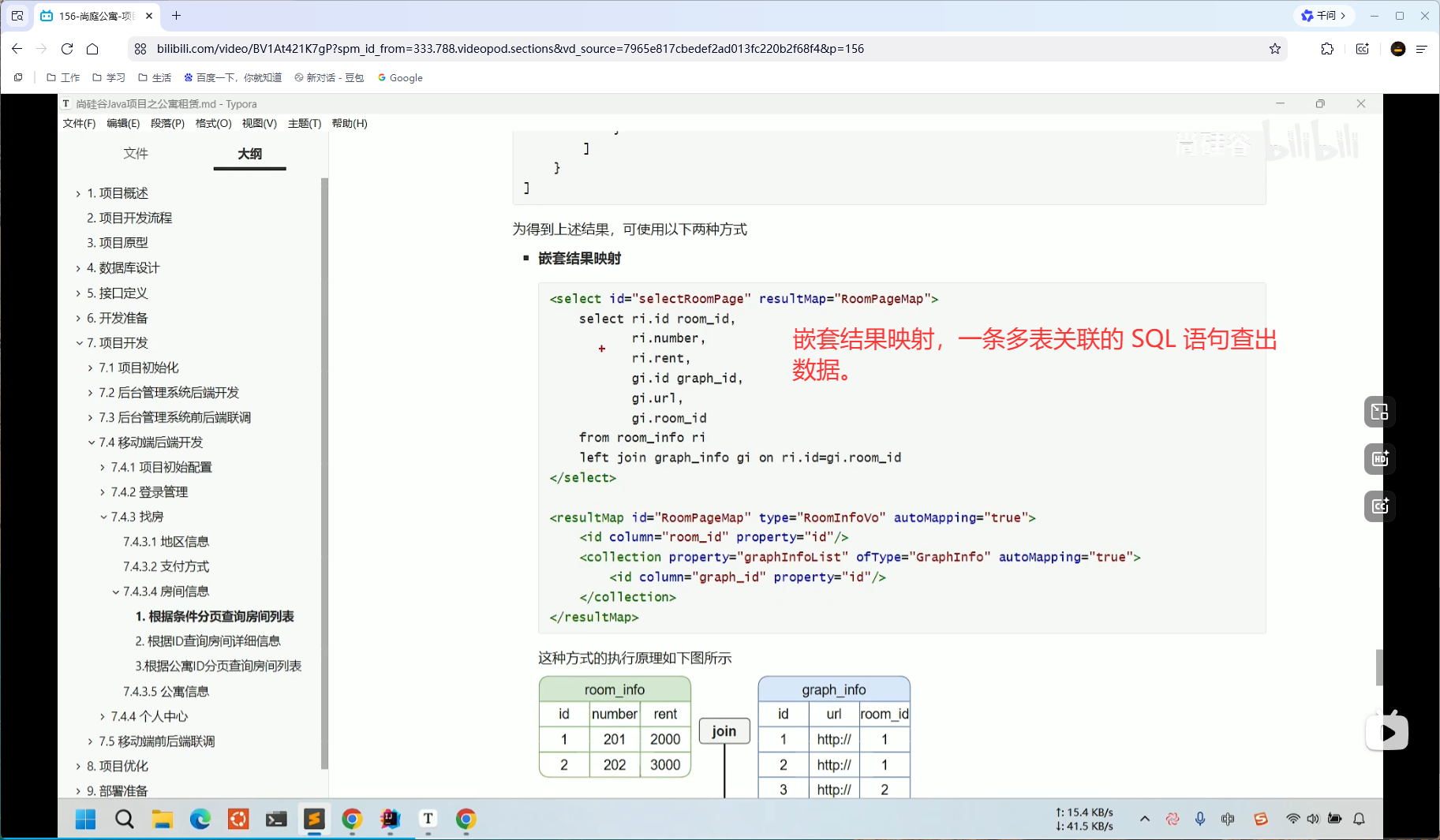Expand the 6. 开发准备 outline node
Image resolution: width=1440 pixels, height=840 pixels.
78,318
